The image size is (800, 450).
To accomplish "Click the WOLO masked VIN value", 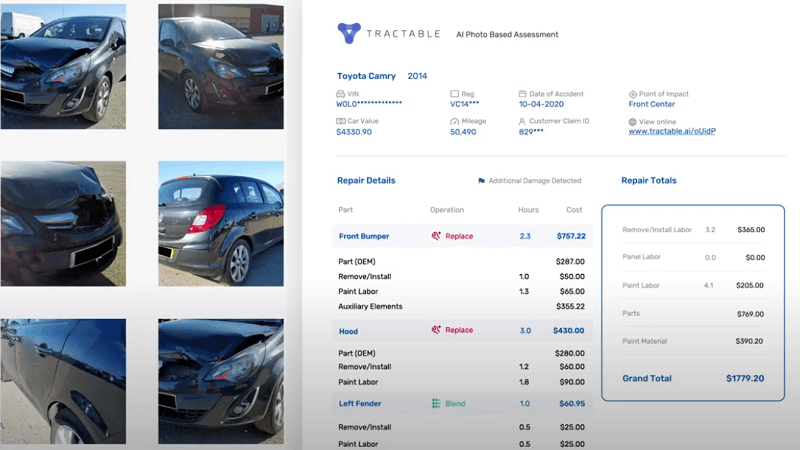I will click(369, 104).
